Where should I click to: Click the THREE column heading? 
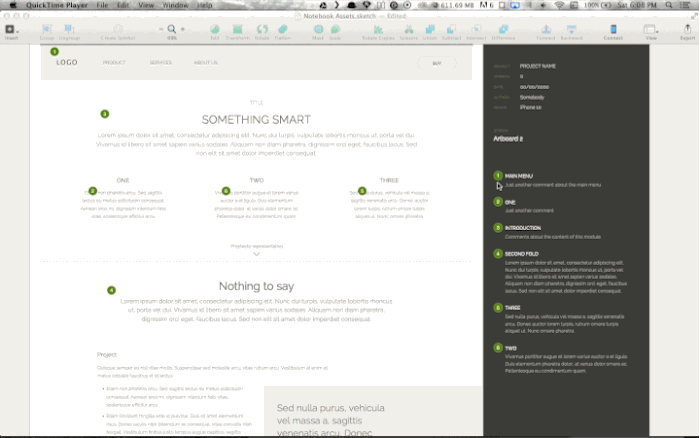(389, 180)
